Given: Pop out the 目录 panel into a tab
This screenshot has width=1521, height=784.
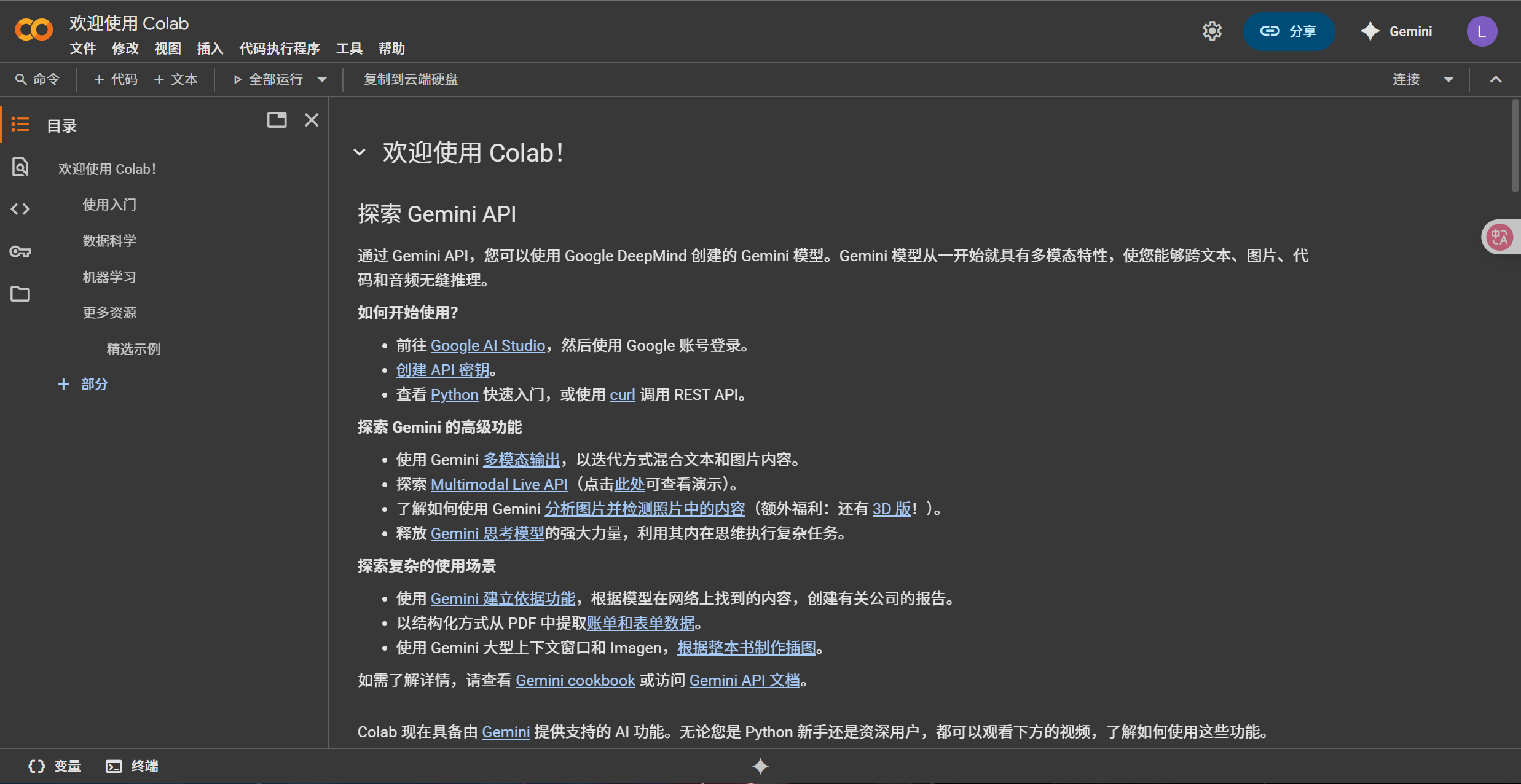Looking at the screenshot, I should (277, 120).
